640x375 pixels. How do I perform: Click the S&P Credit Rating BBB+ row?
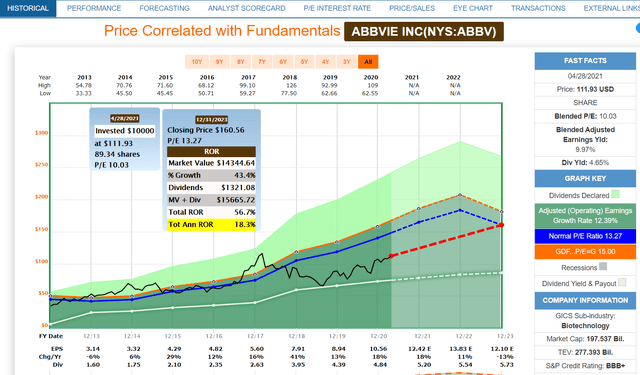[x=585, y=366]
